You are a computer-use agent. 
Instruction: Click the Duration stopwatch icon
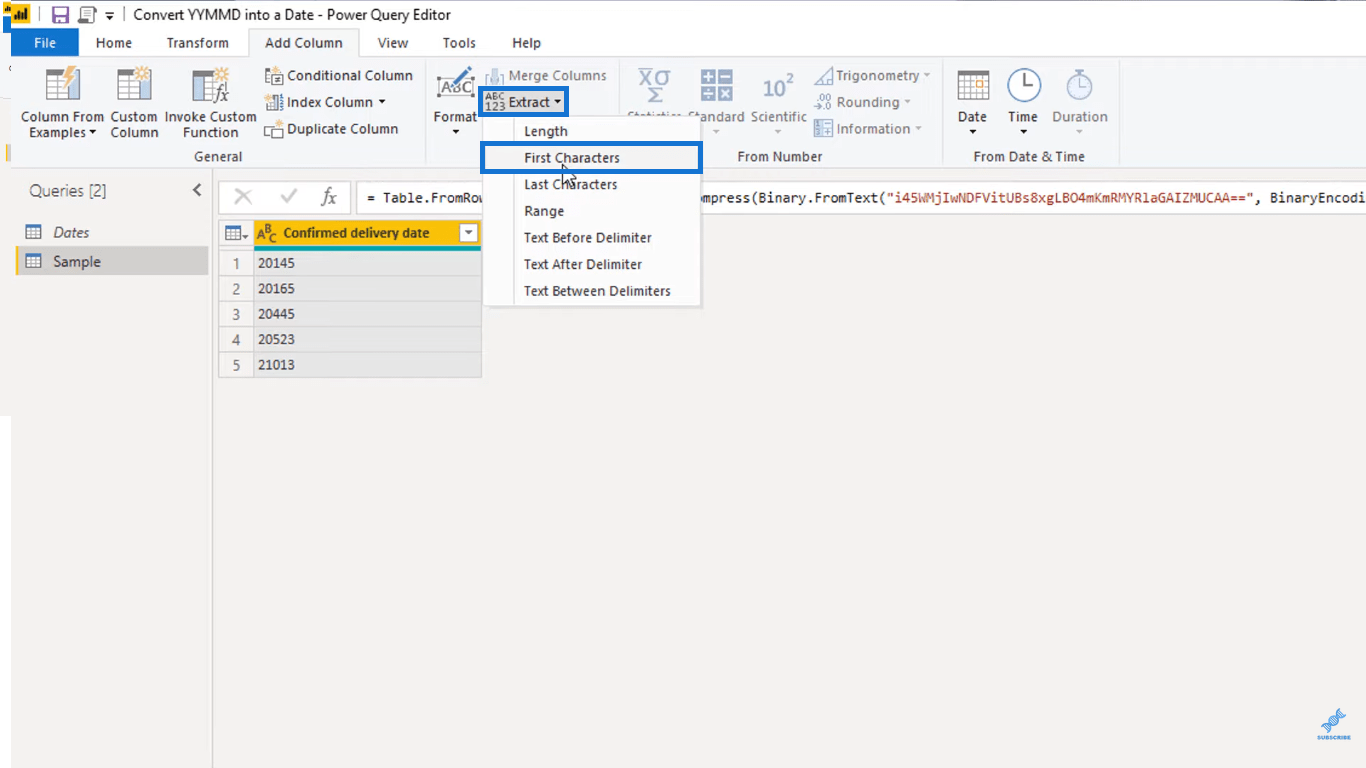point(1079,86)
